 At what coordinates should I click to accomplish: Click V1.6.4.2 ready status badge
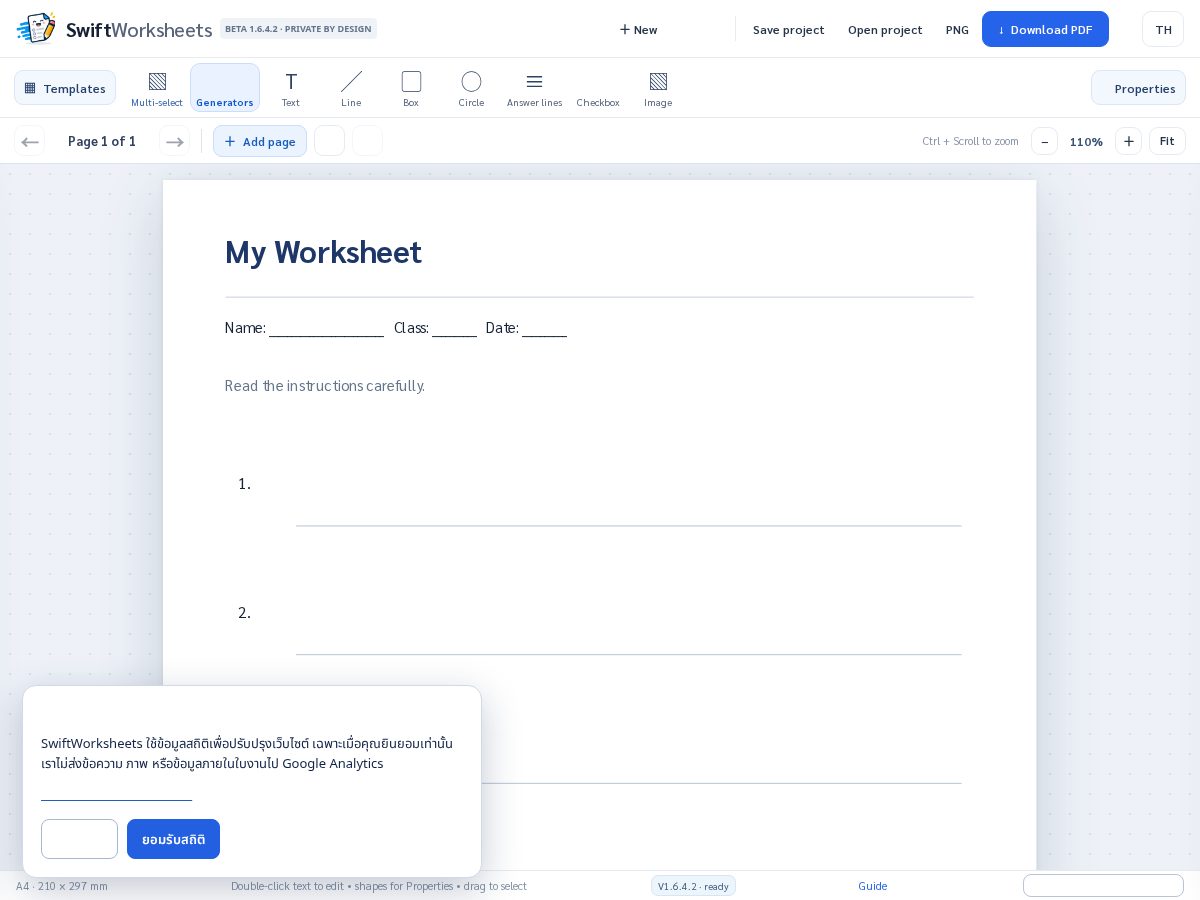click(693, 886)
